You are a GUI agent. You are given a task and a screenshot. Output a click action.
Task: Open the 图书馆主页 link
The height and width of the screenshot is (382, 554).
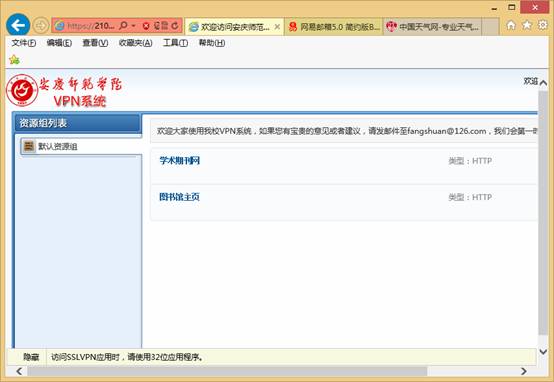(179, 197)
